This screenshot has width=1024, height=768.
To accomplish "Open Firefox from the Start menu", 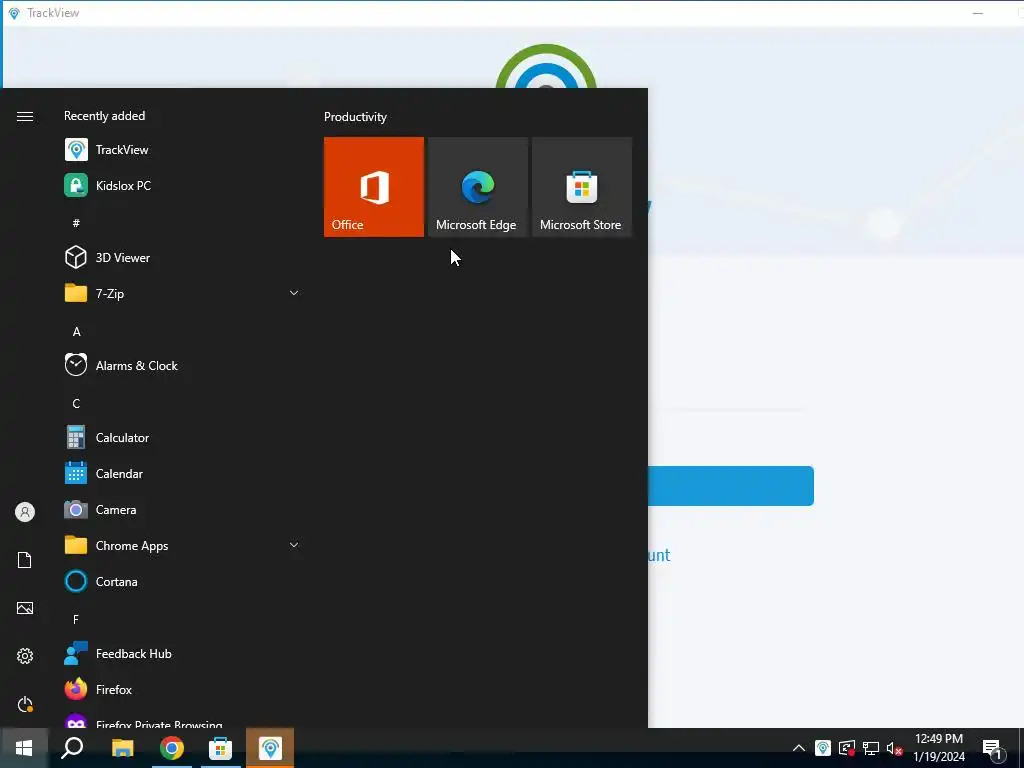I will click(182, 689).
